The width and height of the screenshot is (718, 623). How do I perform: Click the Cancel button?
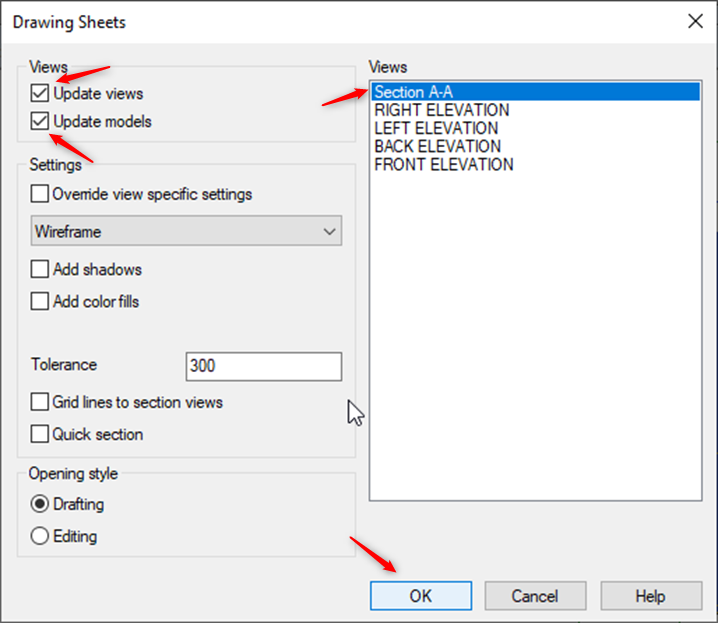pyautogui.click(x=535, y=596)
